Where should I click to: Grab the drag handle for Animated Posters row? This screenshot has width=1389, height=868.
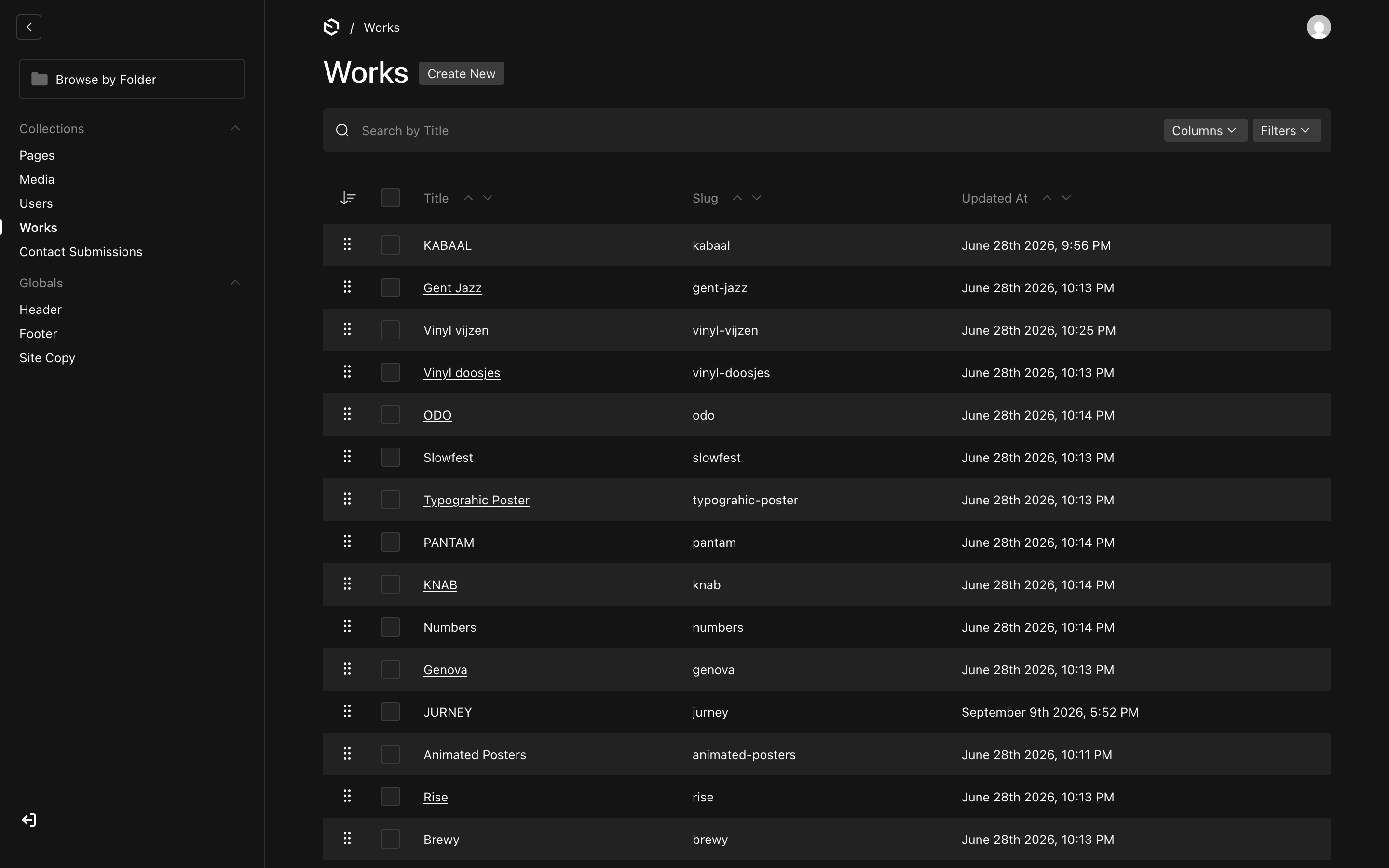click(x=347, y=754)
